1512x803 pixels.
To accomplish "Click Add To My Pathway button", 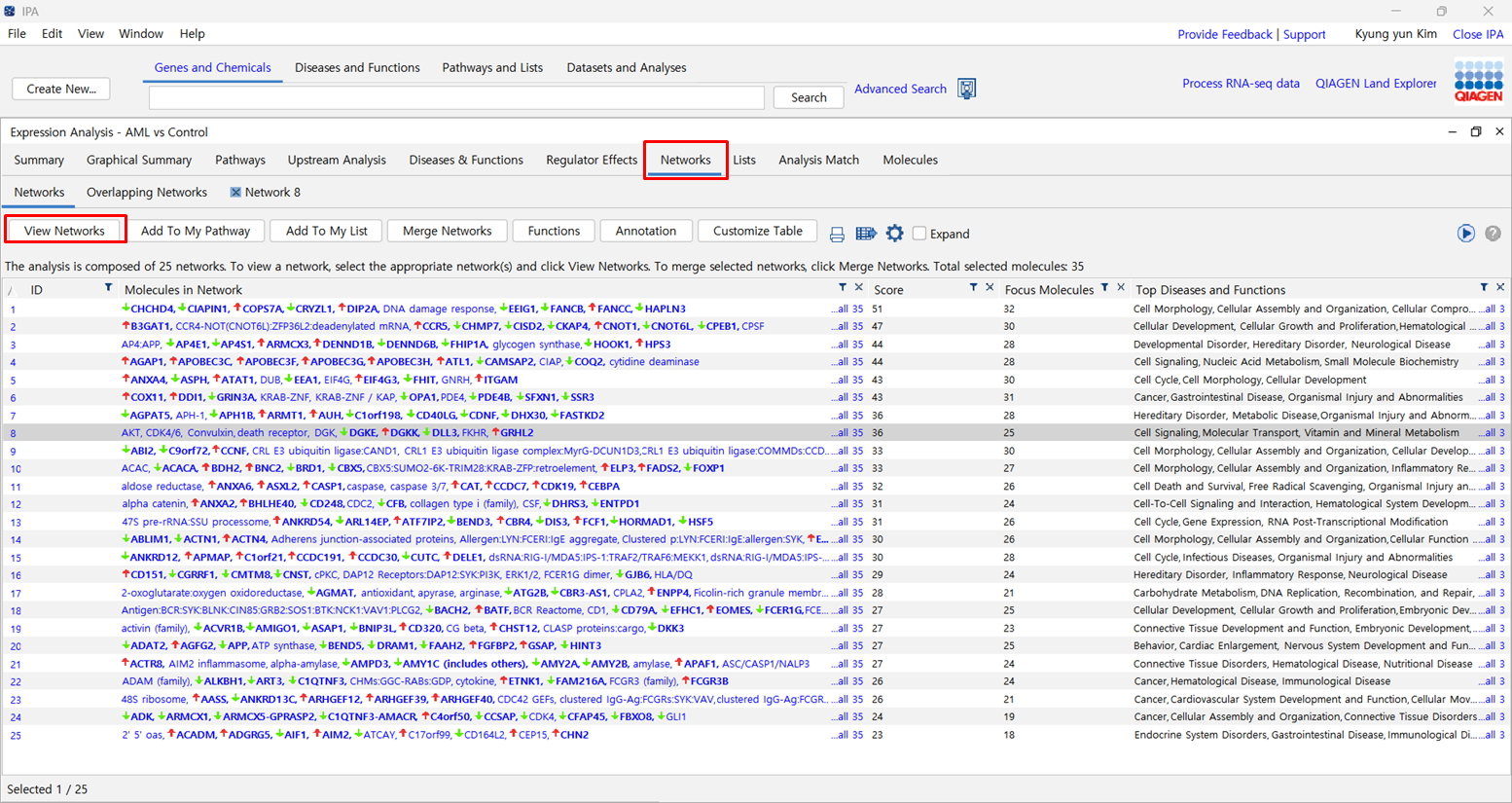I will click(x=196, y=231).
